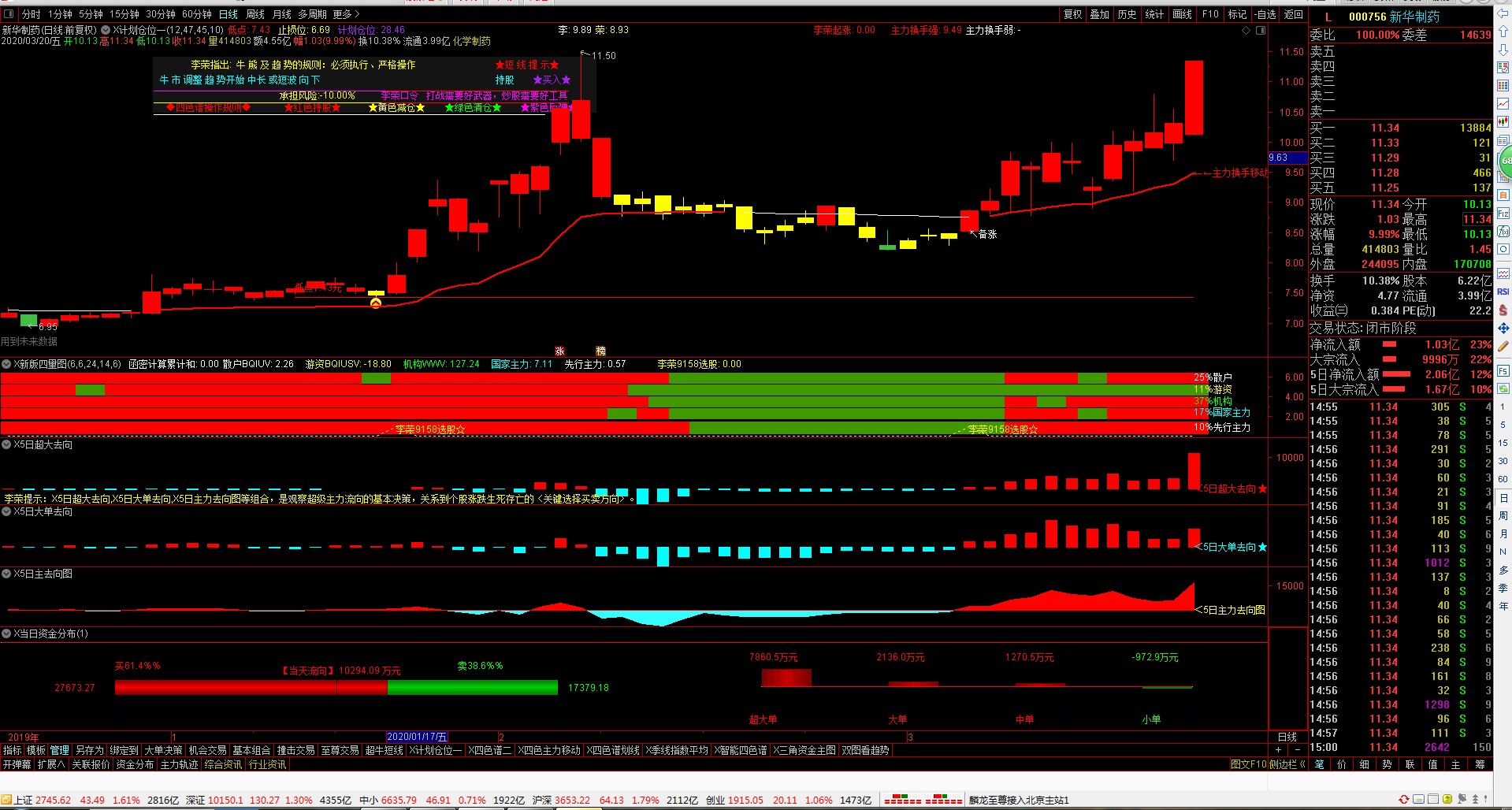Screen dimensions: 1512x810
Task: Select the pencil drawing tool icon
Action: (x=1503, y=345)
